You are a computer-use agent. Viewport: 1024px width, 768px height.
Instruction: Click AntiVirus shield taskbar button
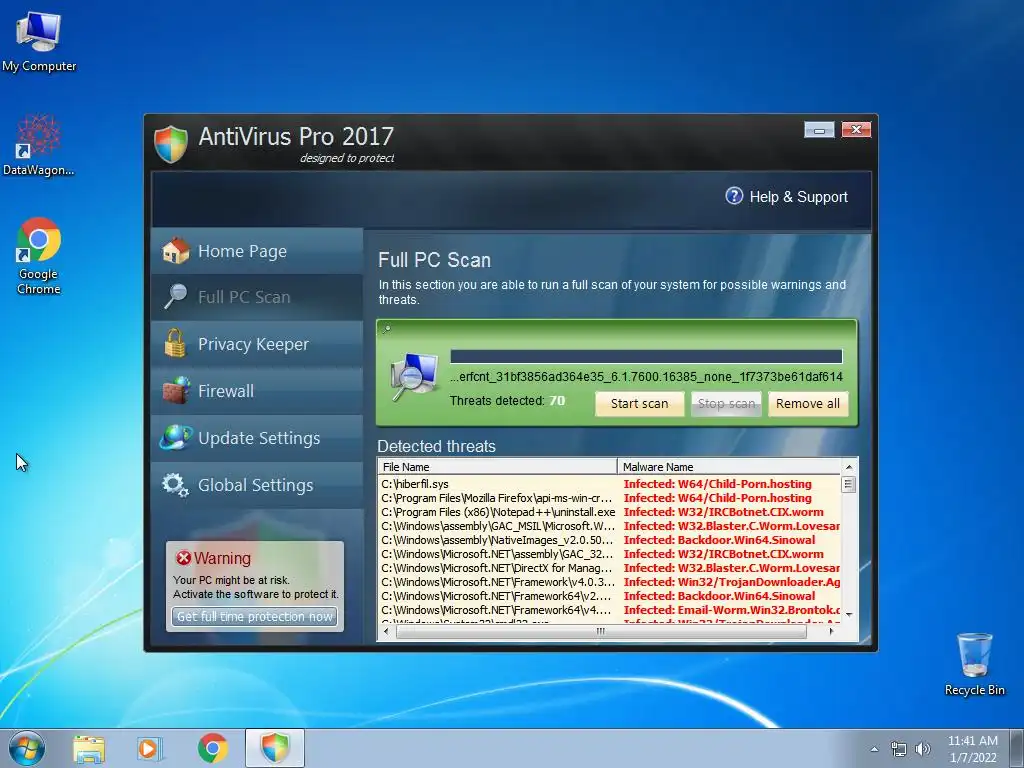pos(275,748)
